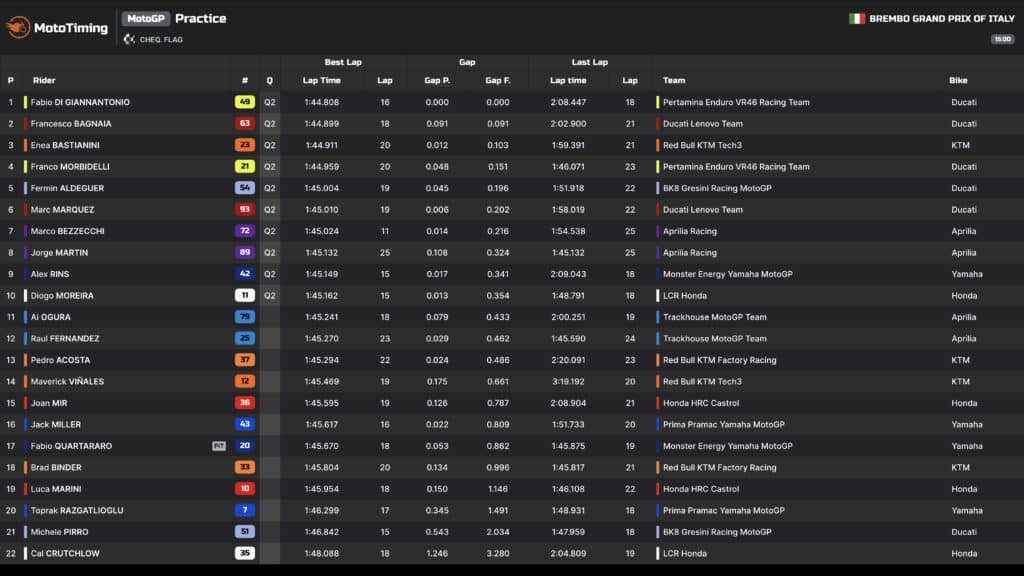Click the Rider column header
Viewport: 1024px width, 576px height.
click(44, 80)
